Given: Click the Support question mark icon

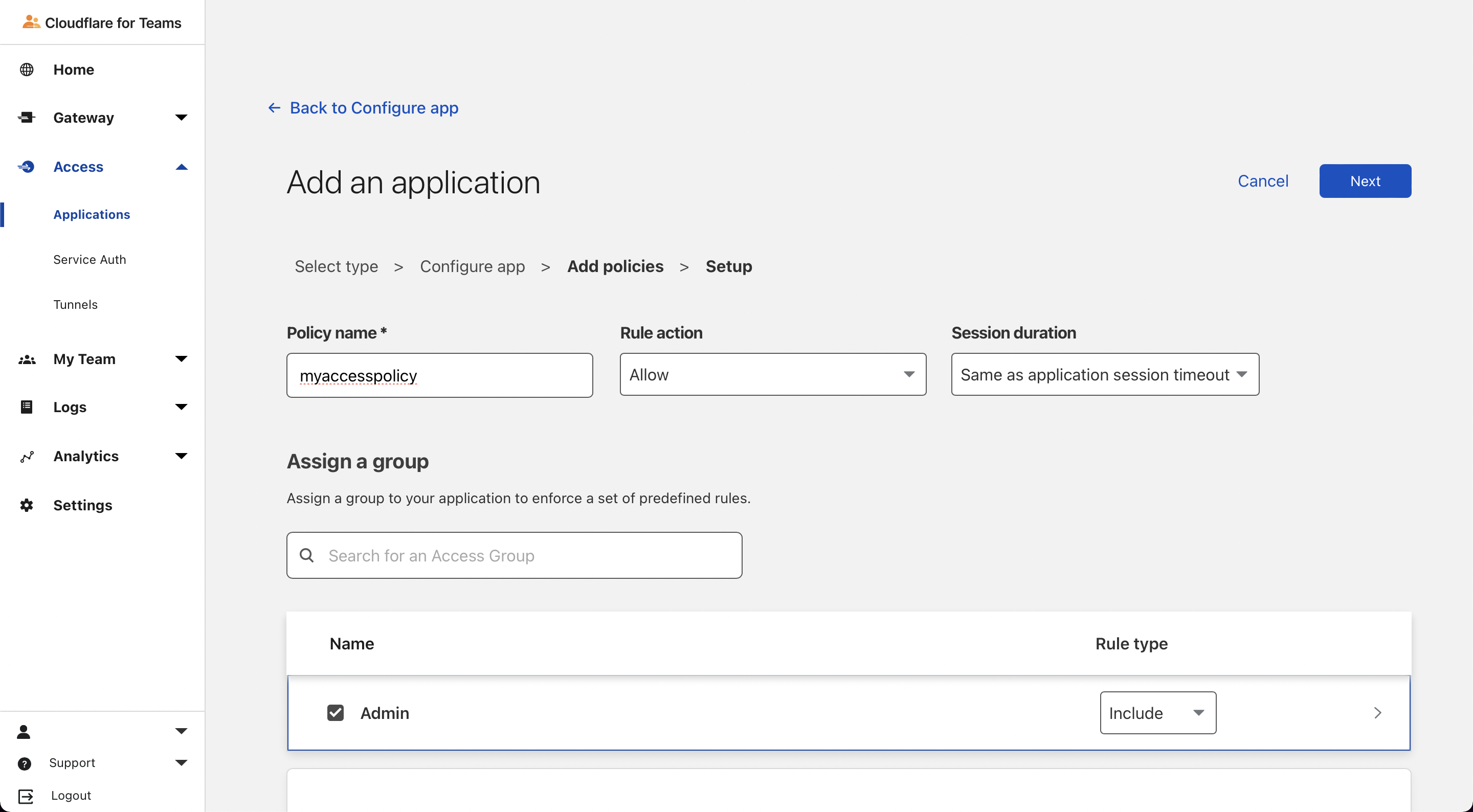Looking at the screenshot, I should [x=24, y=763].
